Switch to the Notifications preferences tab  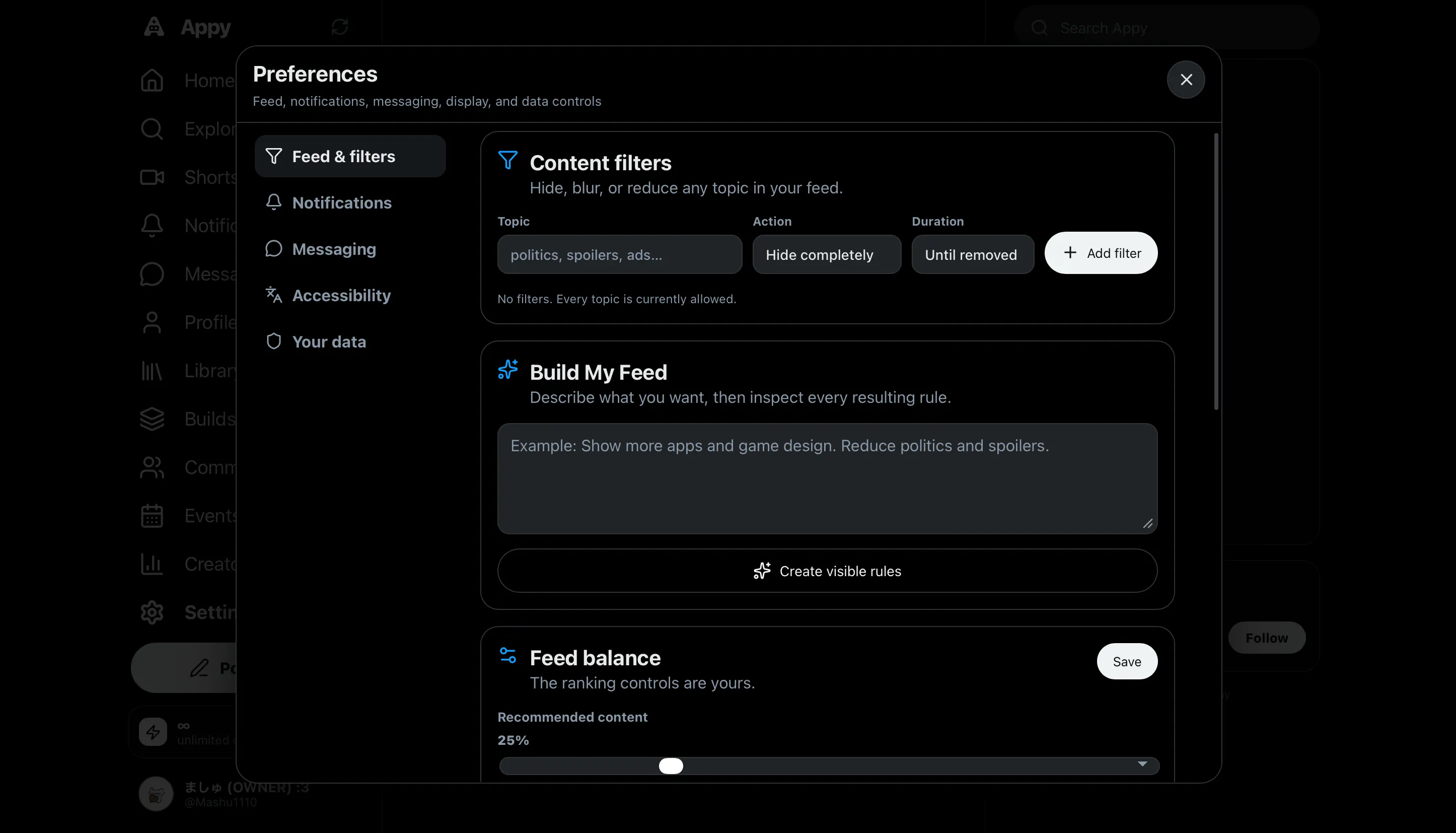tap(350, 202)
